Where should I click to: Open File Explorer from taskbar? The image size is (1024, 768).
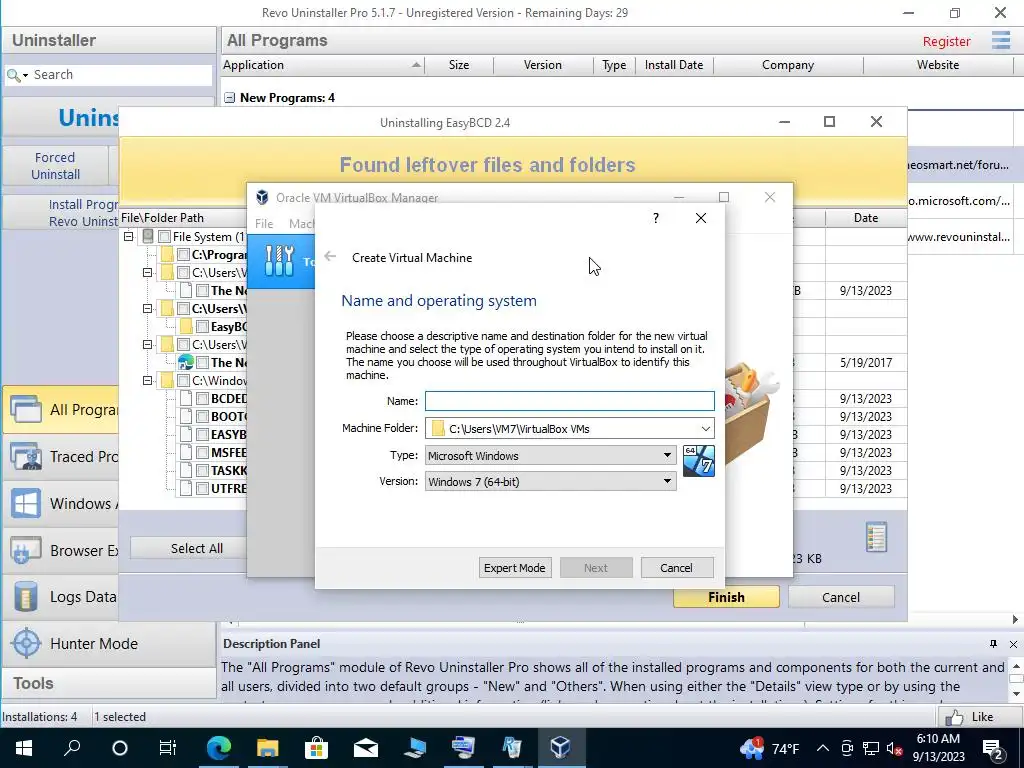click(x=267, y=748)
